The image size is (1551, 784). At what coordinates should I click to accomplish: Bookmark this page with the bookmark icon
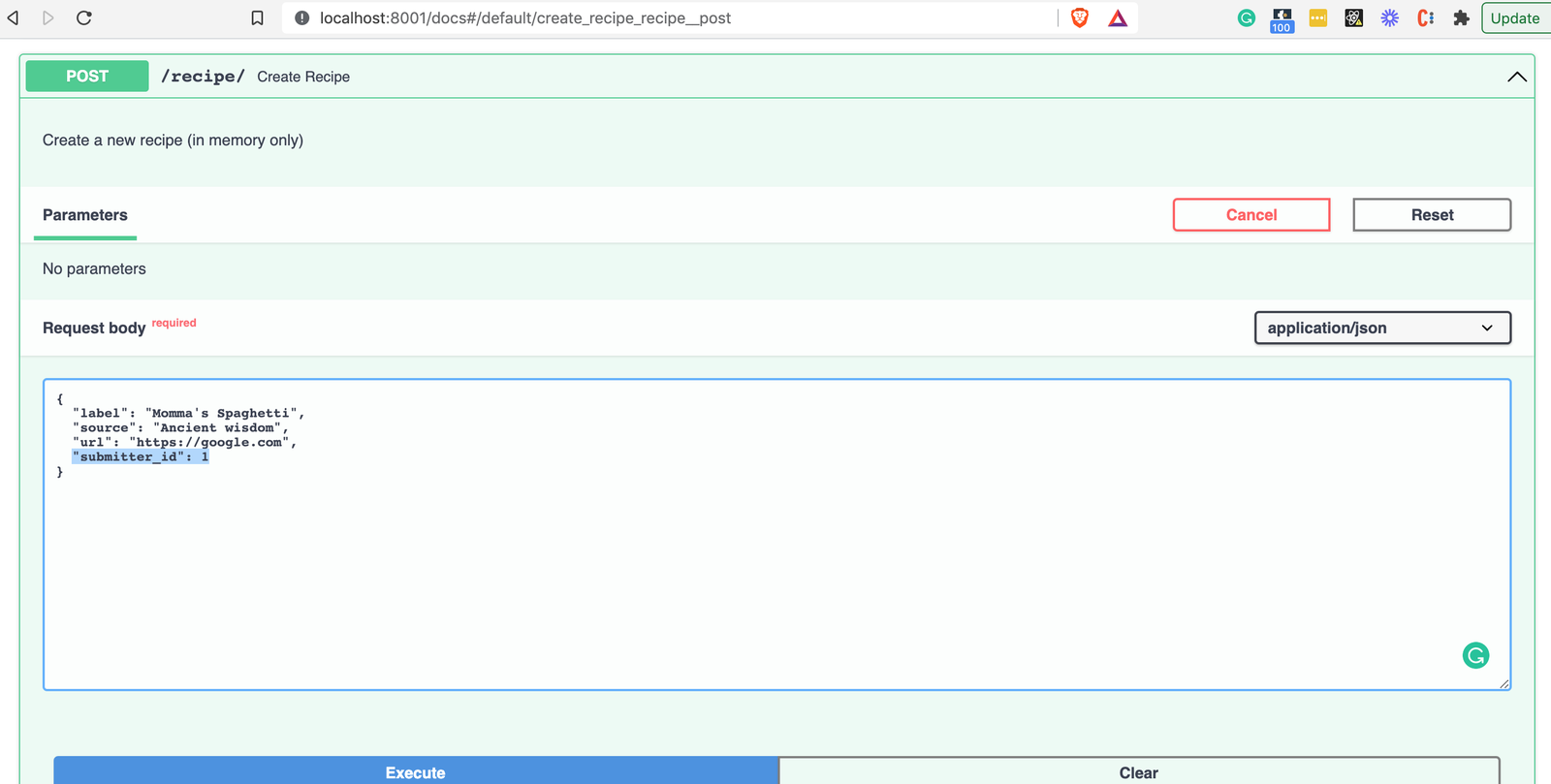(x=257, y=17)
